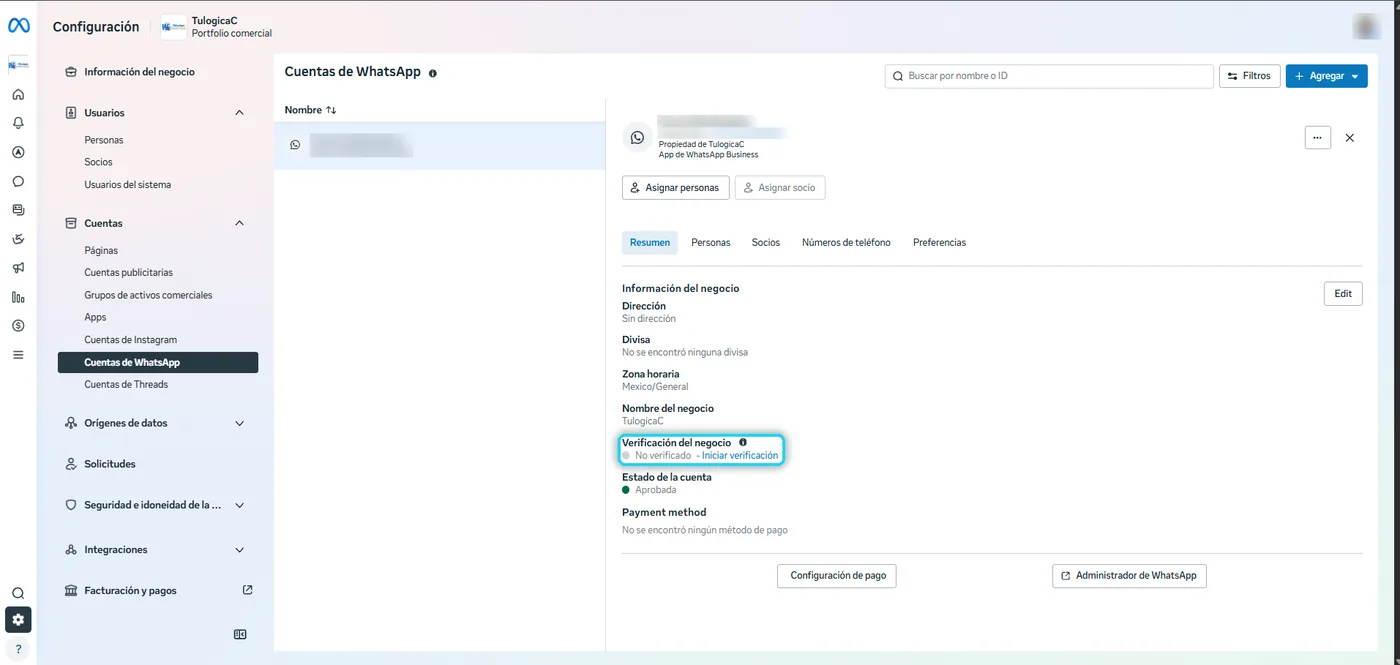Image resolution: width=1400 pixels, height=665 pixels.
Task: Open the TulogicaC portfolio selector
Action: tap(217, 27)
